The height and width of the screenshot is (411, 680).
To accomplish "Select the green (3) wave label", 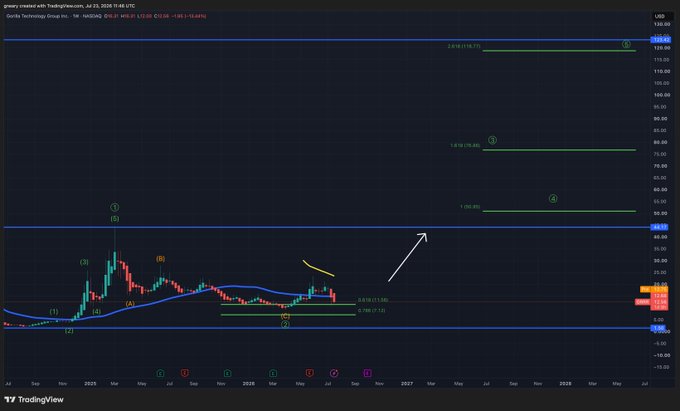I will tap(84, 262).
